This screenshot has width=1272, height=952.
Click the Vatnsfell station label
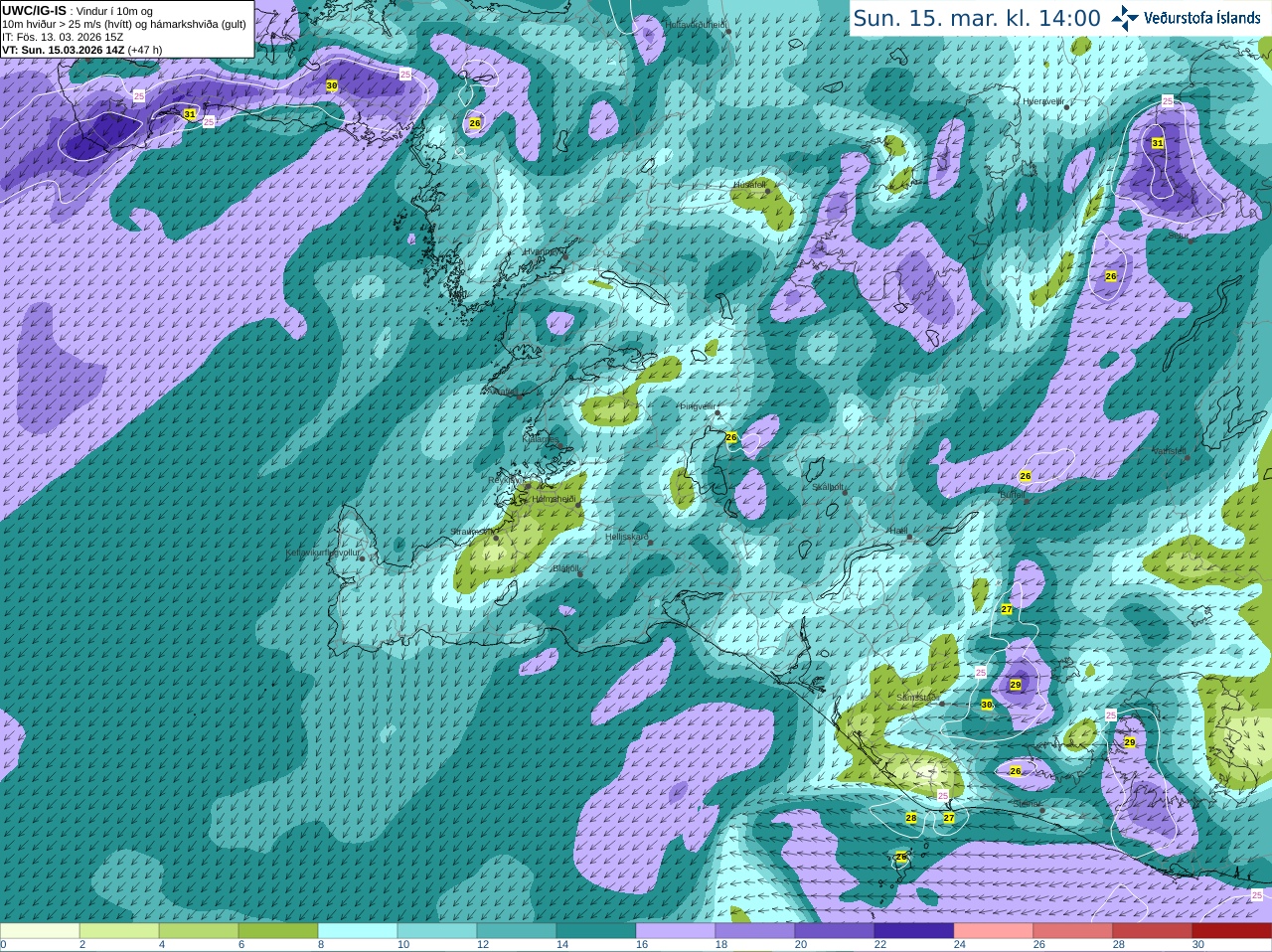tap(1170, 450)
